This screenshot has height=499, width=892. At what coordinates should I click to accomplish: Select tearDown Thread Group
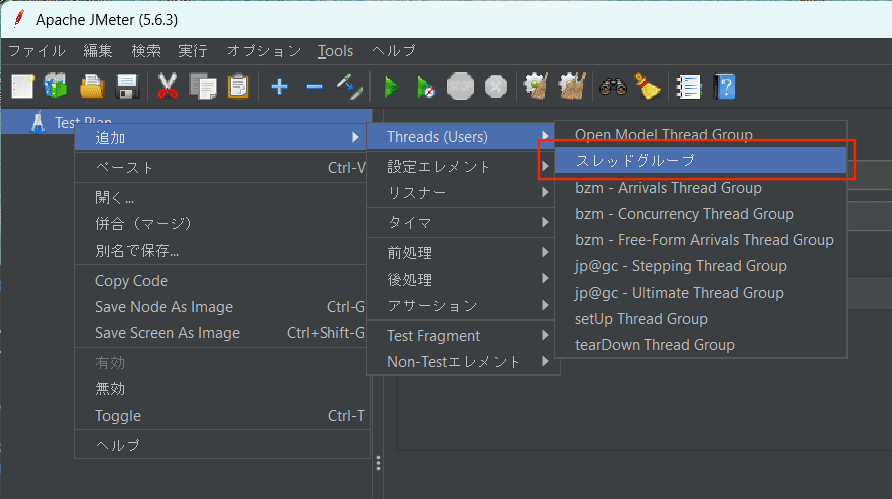coord(701,345)
